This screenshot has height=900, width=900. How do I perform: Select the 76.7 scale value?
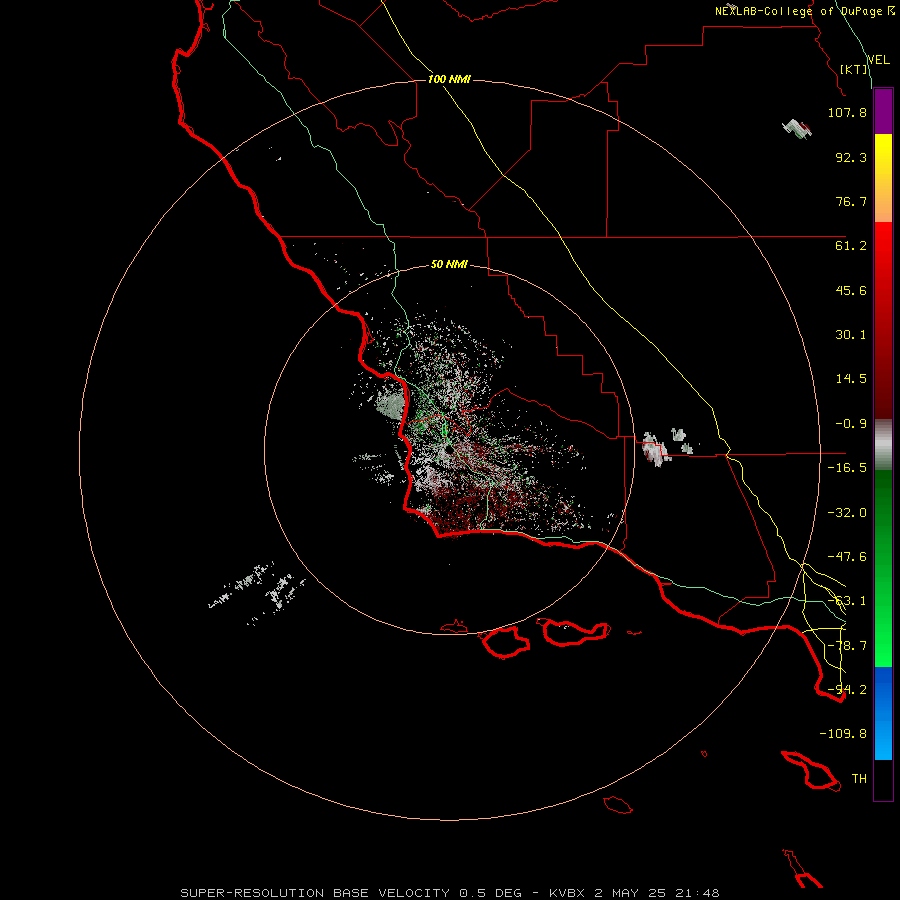coord(851,201)
